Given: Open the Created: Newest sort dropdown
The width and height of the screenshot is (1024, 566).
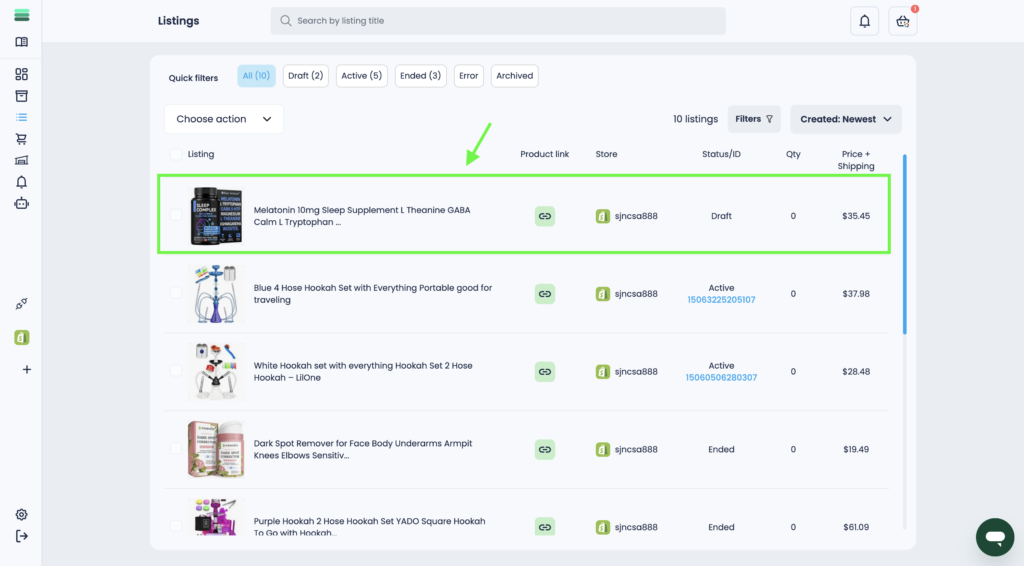Looking at the screenshot, I should [x=845, y=119].
